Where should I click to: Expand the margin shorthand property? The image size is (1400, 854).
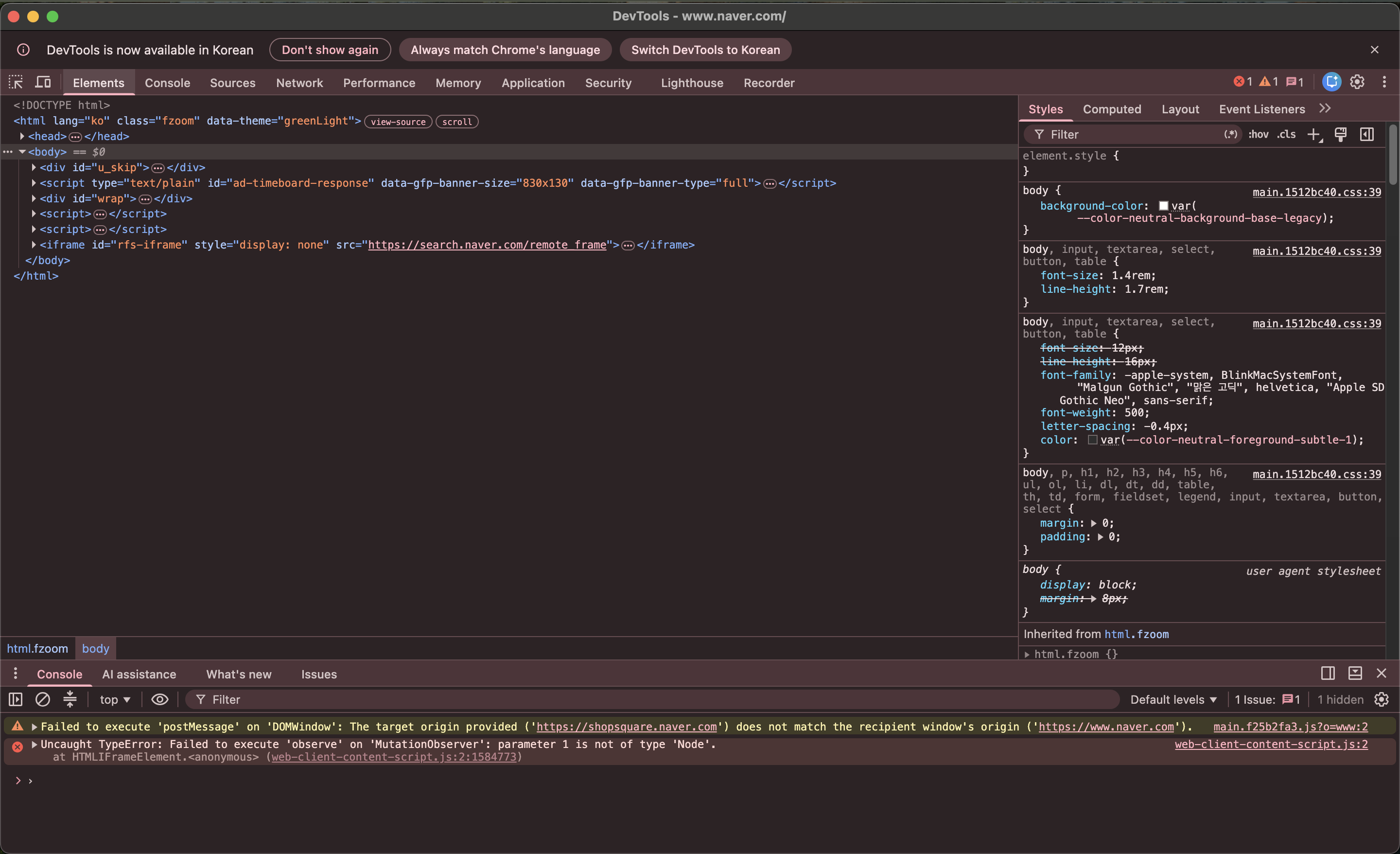click(x=1094, y=523)
